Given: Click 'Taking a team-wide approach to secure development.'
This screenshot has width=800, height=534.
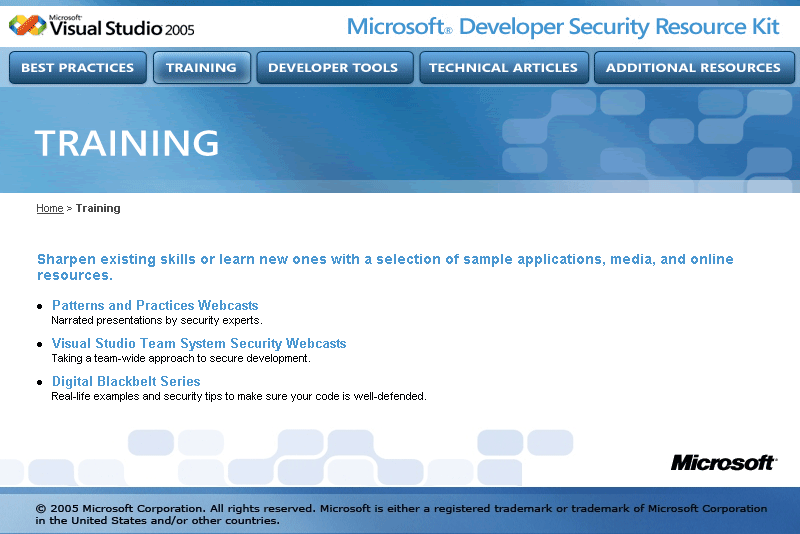Looking at the screenshot, I should click(x=181, y=358).
